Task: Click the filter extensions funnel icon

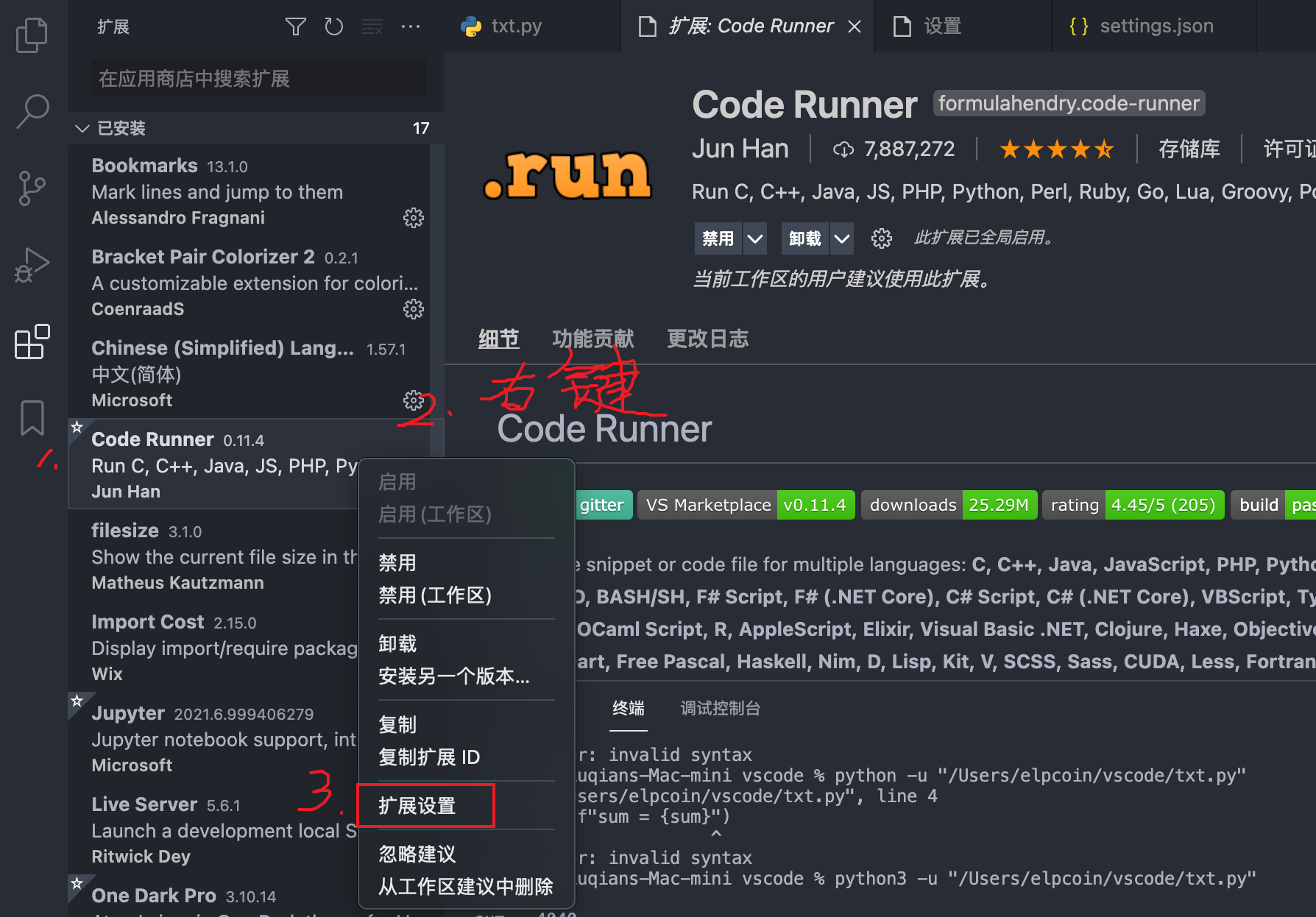Action: (295, 27)
